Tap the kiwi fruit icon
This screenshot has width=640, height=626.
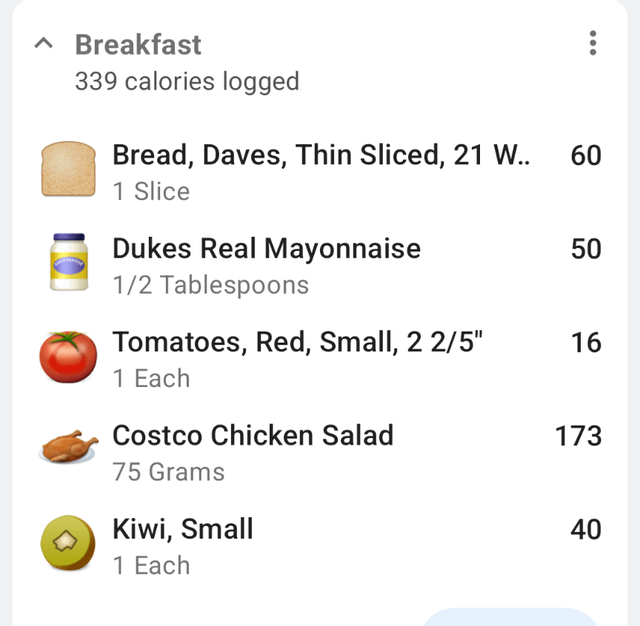(x=68, y=544)
